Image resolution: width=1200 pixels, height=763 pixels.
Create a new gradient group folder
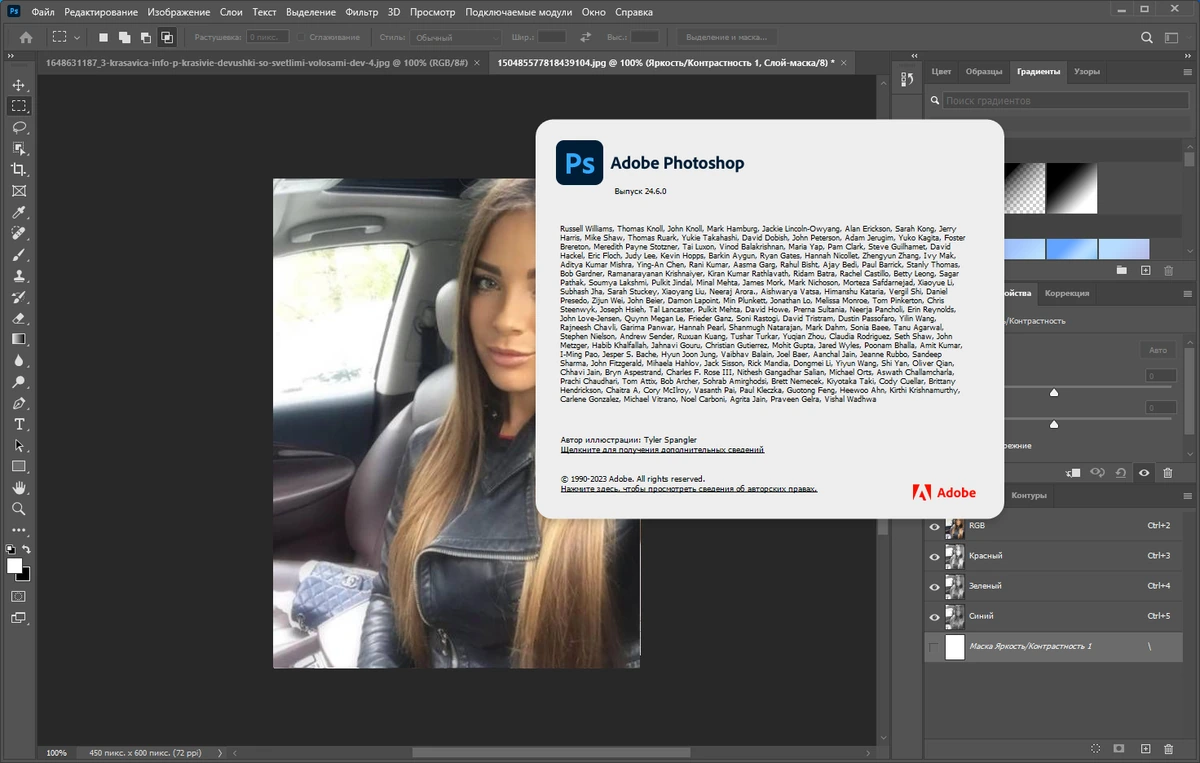tap(1121, 270)
